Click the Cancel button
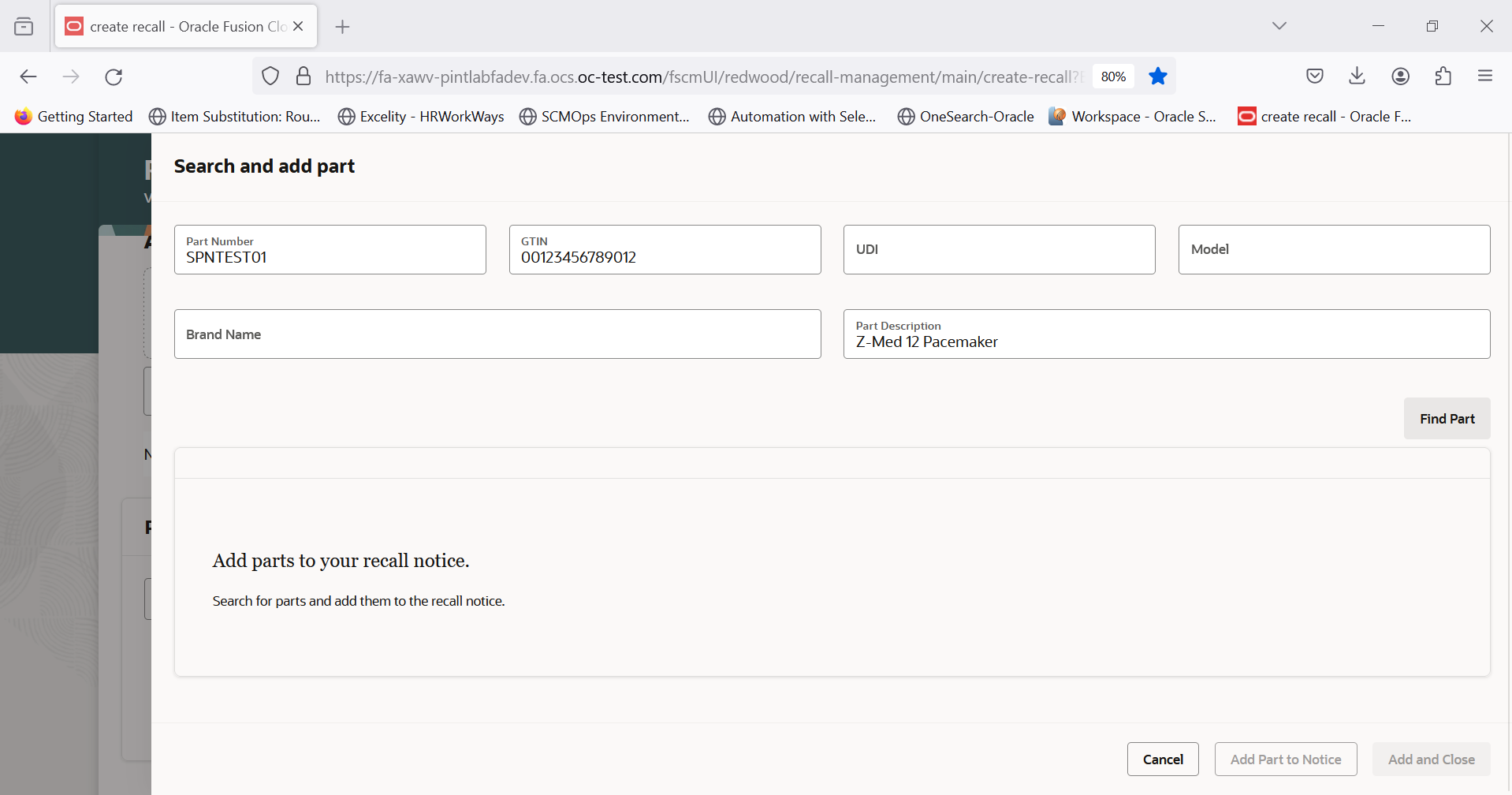 pos(1163,760)
